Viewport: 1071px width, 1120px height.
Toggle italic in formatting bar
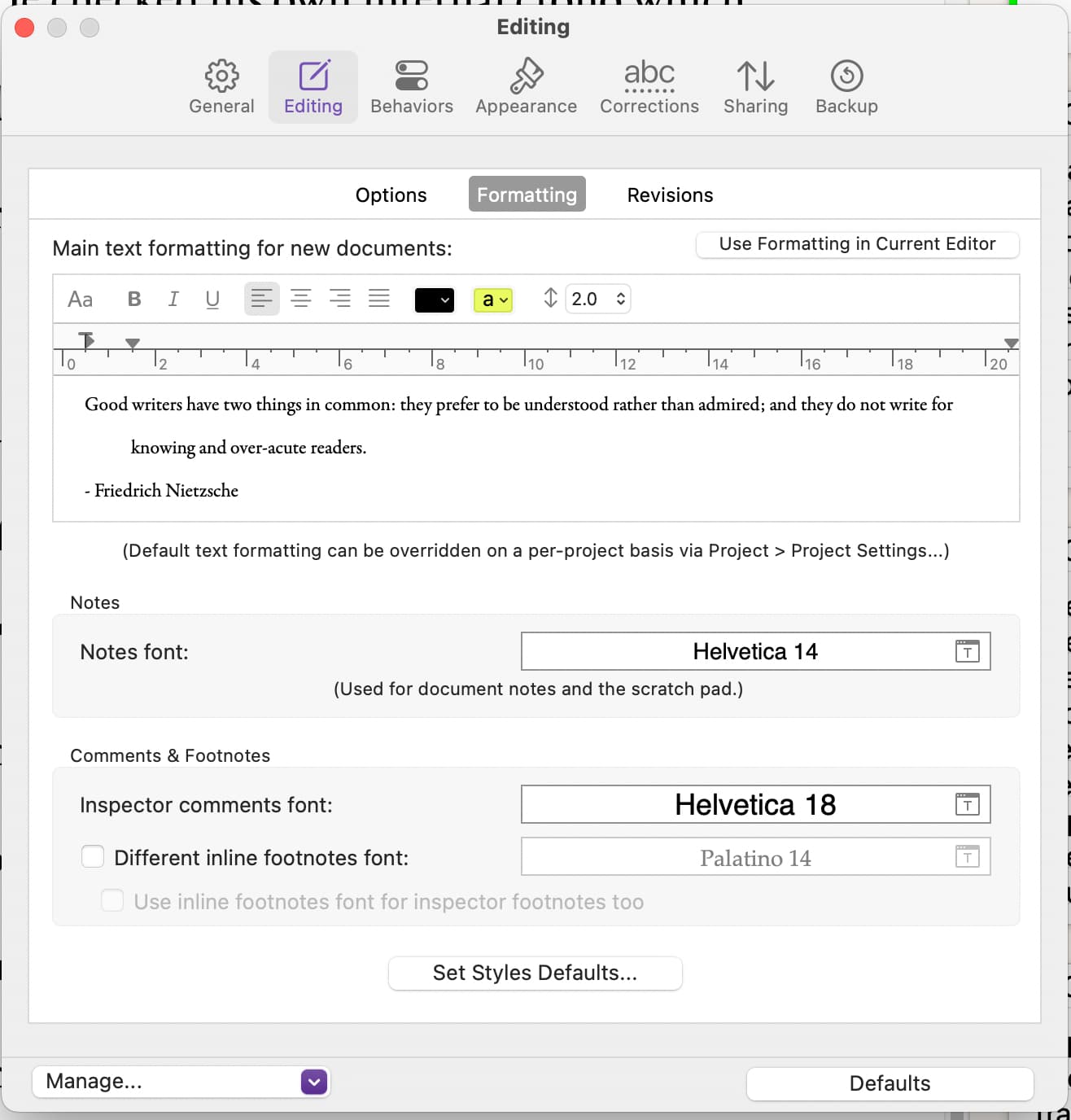[173, 300]
